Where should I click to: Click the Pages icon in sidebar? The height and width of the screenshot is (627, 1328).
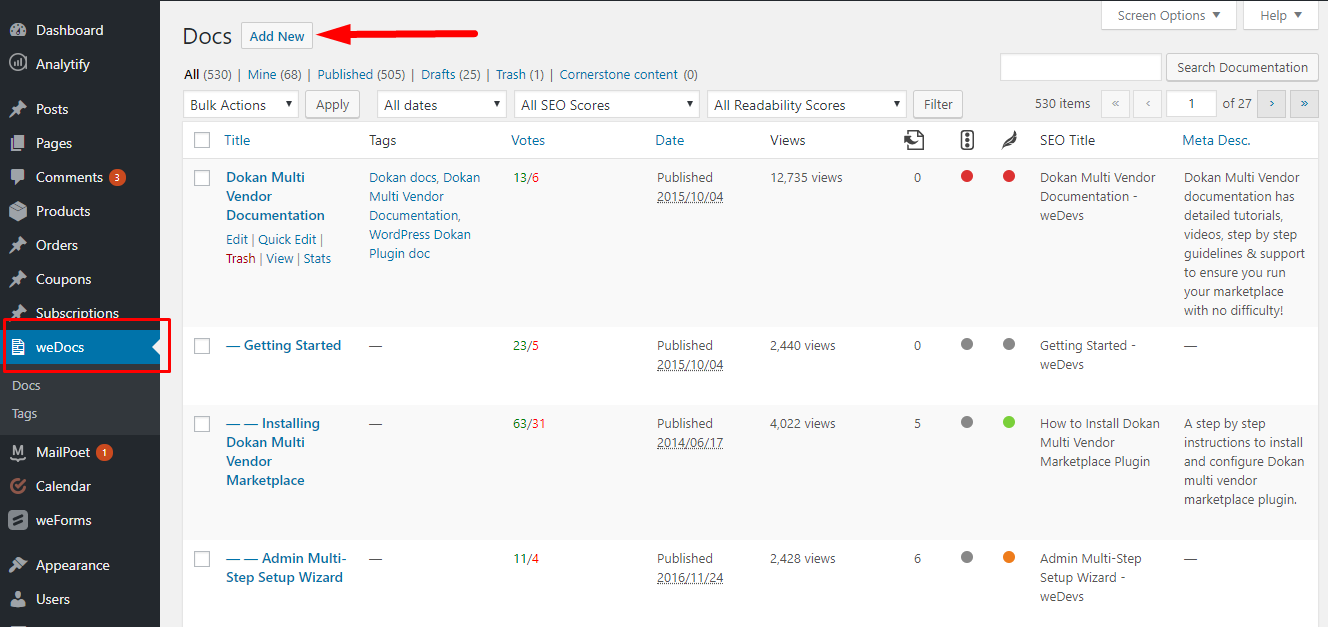[18, 143]
